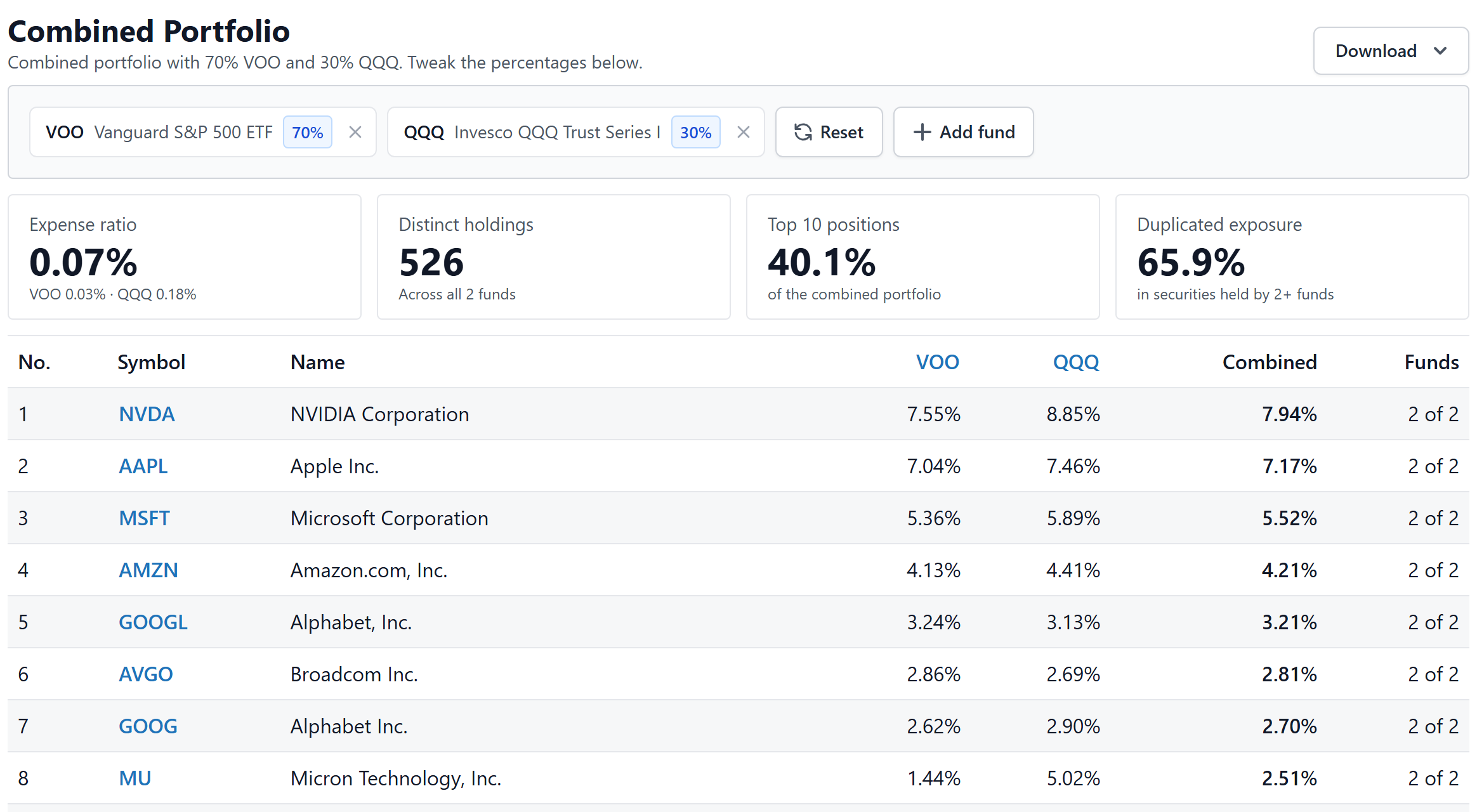The height and width of the screenshot is (812, 1477).
Task: Click the Combined Portfolio heading
Action: click(x=149, y=31)
